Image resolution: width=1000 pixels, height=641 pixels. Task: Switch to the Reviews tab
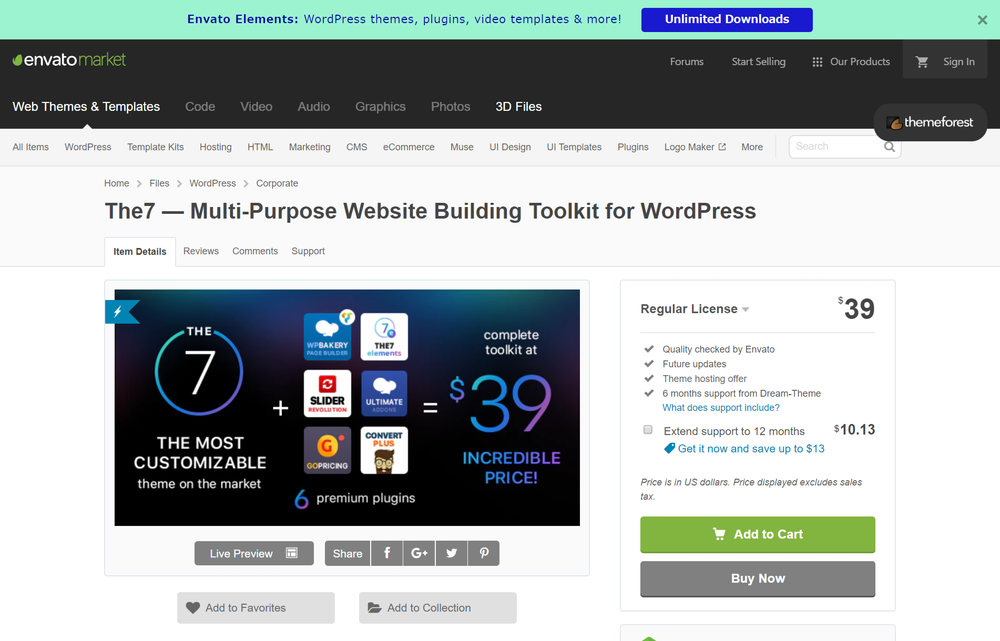[x=201, y=251]
